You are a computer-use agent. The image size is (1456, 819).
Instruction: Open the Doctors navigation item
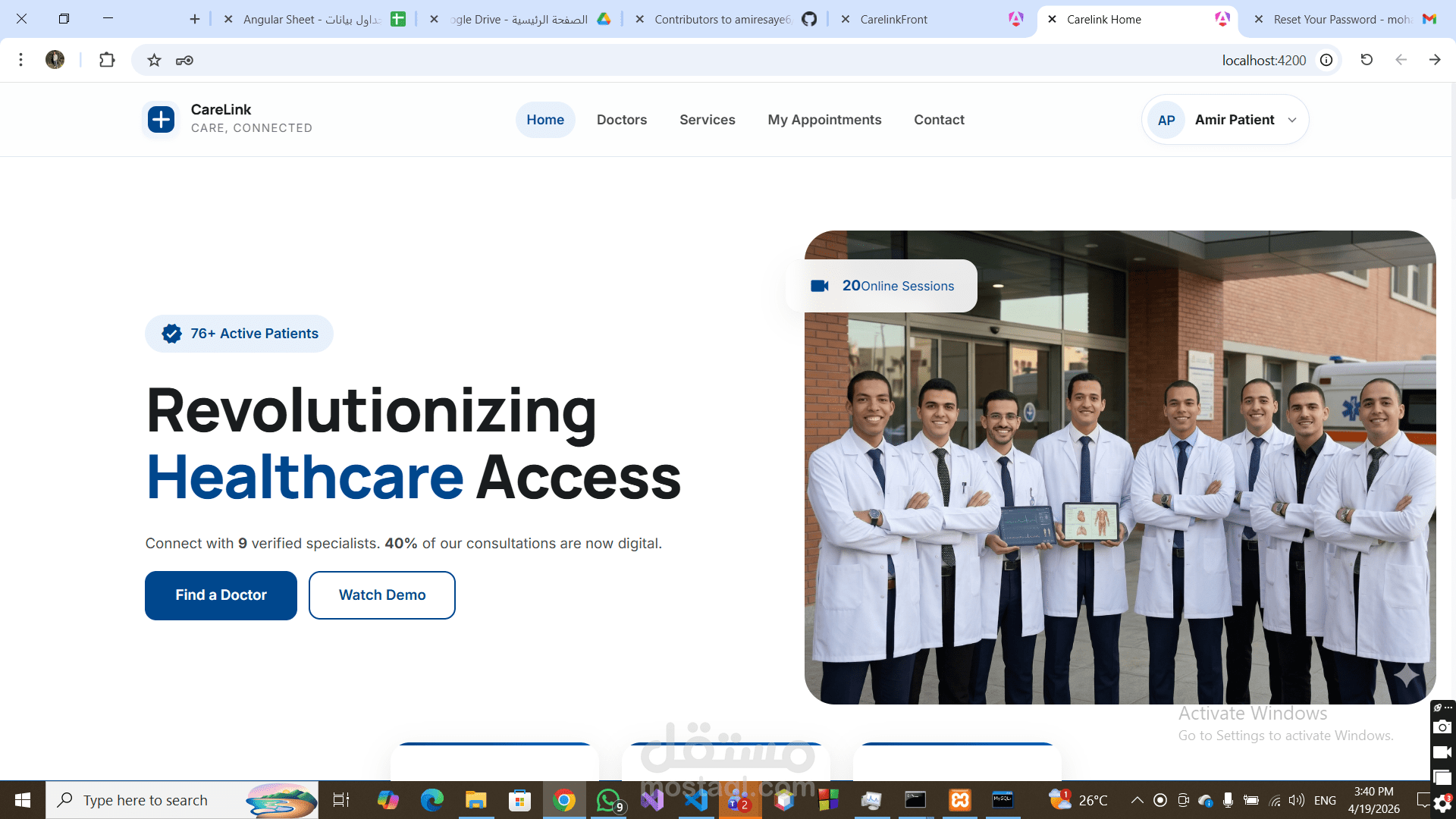pyautogui.click(x=622, y=120)
